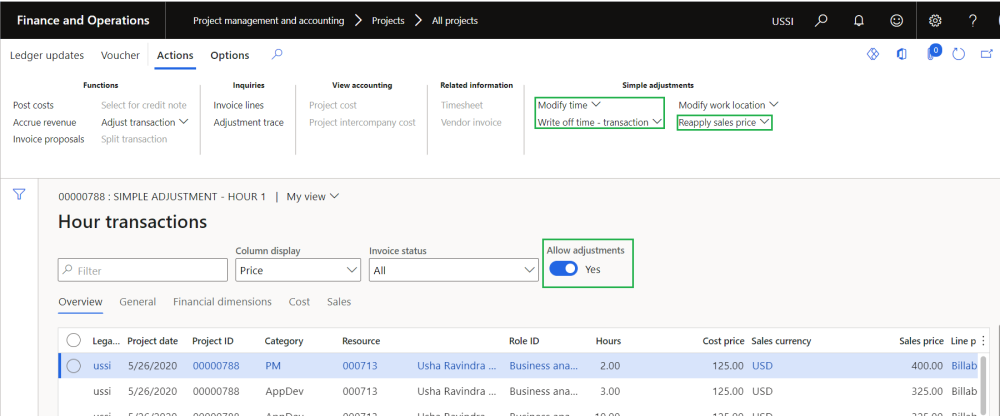Toggle the Allow adjustments switch

563,269
